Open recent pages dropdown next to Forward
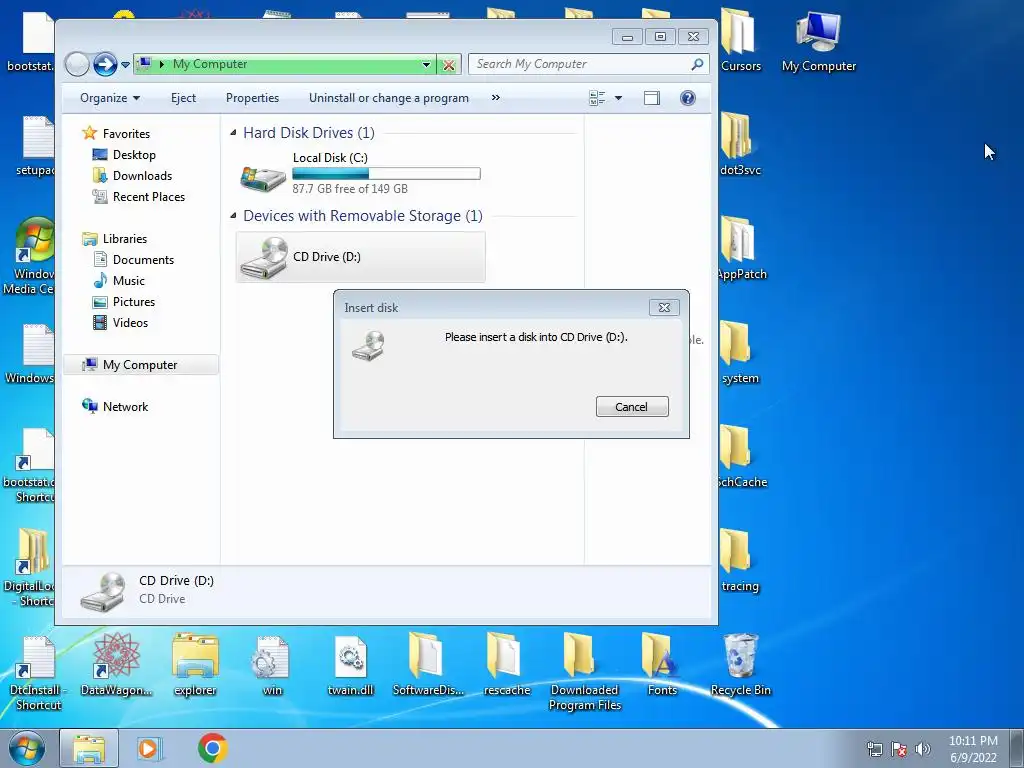This screenshot has height=768, width=1024. click(x=125, y=65)
